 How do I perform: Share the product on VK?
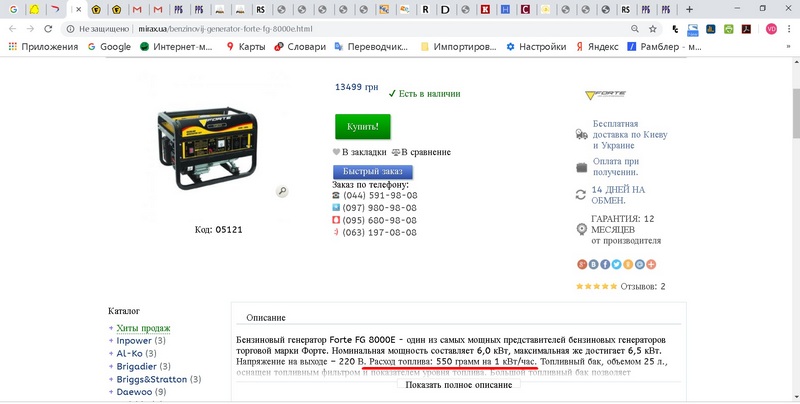[x=593, y=264]
